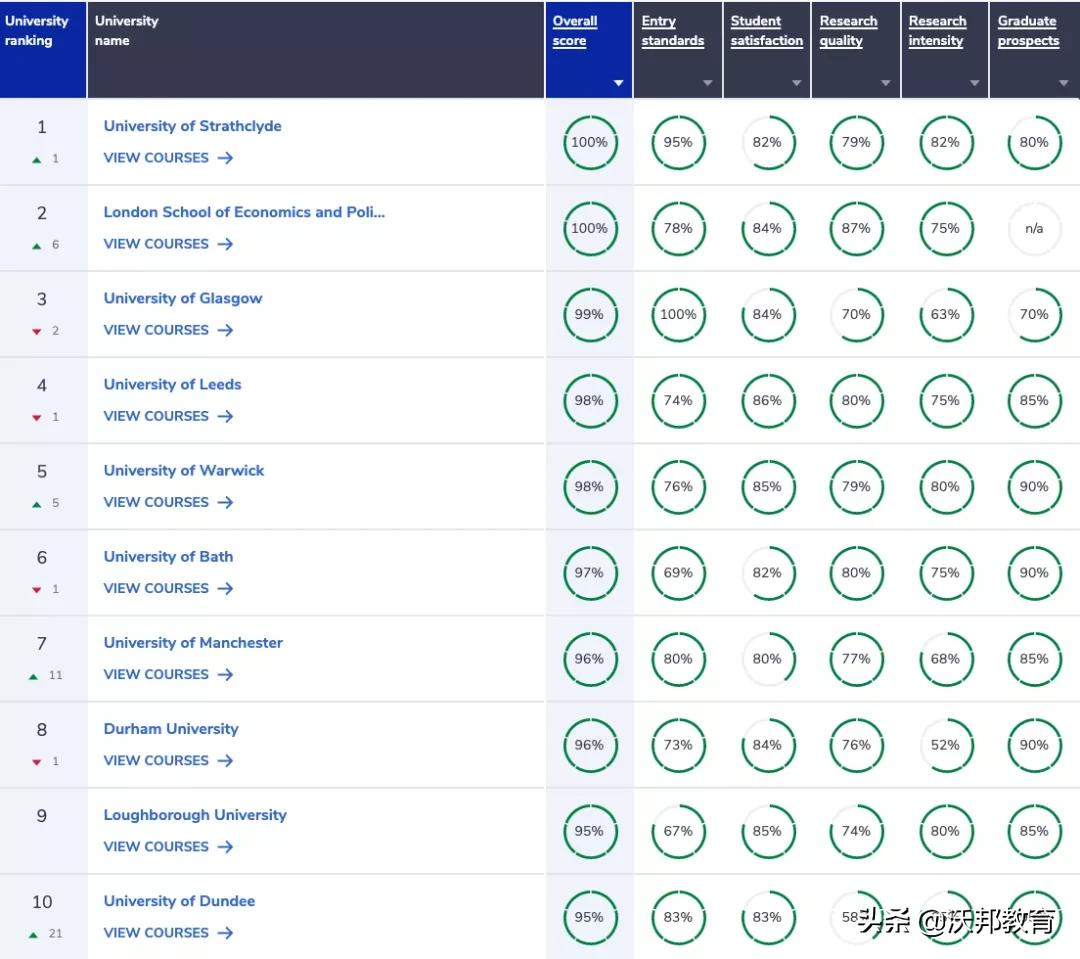The width and height of the screenshot is (1080, 959).
Task: Click the Student satisfaction sort arrow
Action: coord(796,83)
